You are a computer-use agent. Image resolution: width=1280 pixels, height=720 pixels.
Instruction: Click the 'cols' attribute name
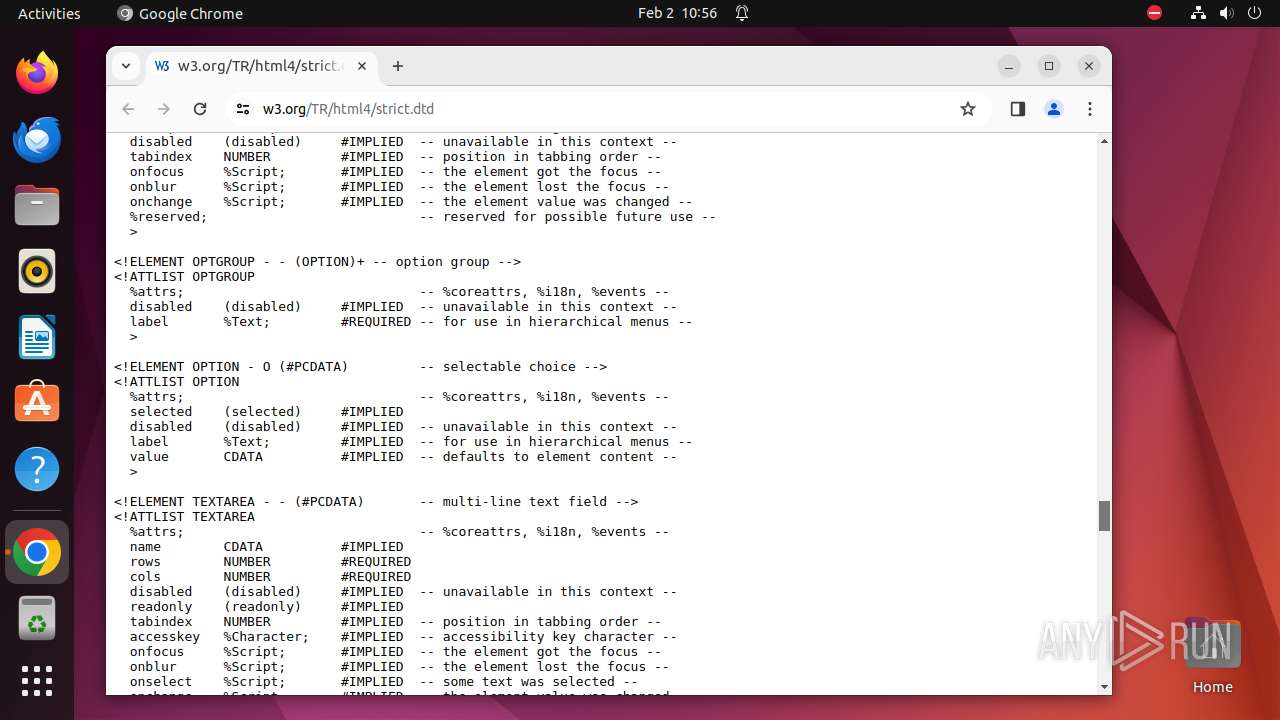coord(145,577)
